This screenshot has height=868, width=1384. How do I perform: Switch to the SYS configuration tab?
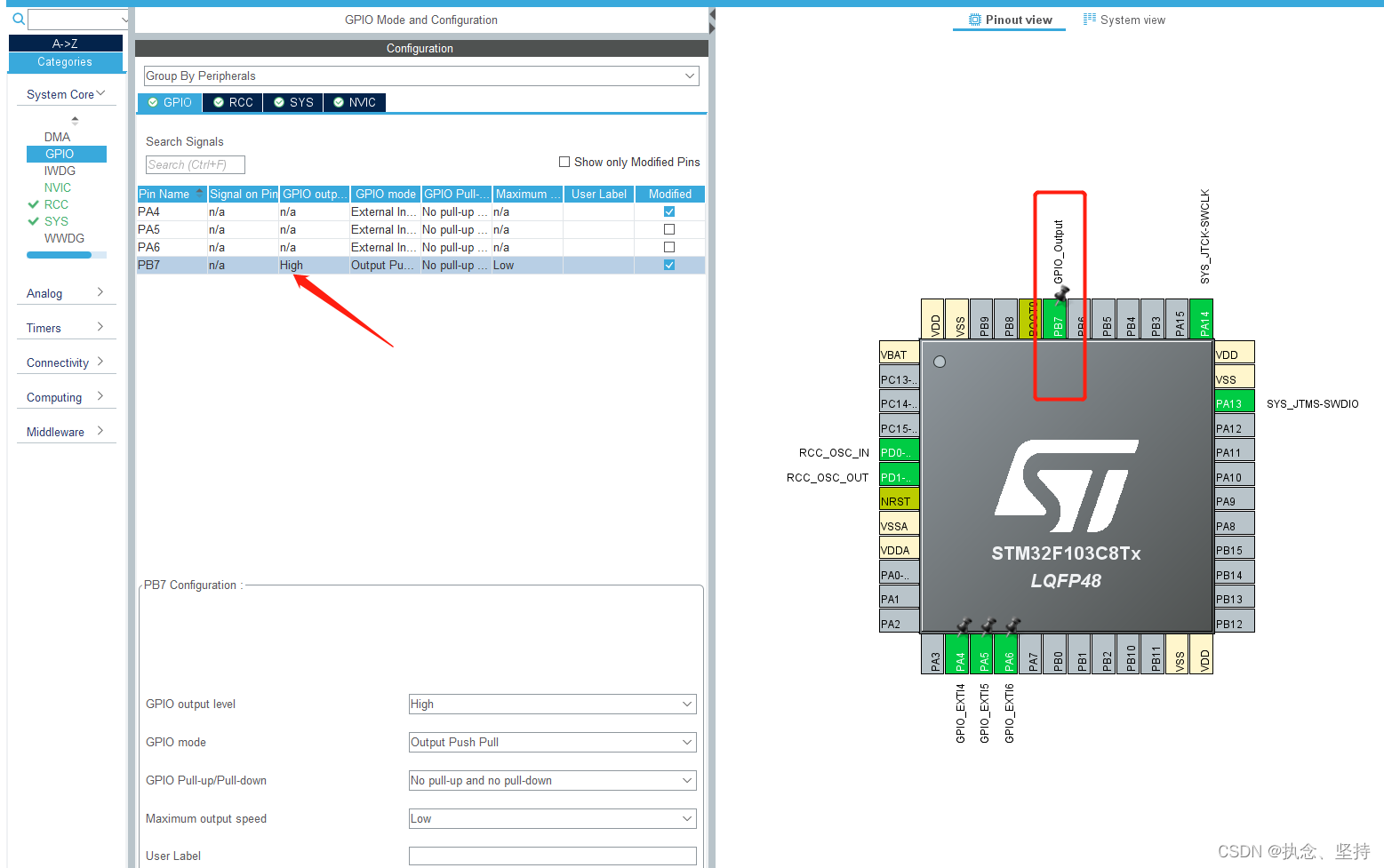293,102
